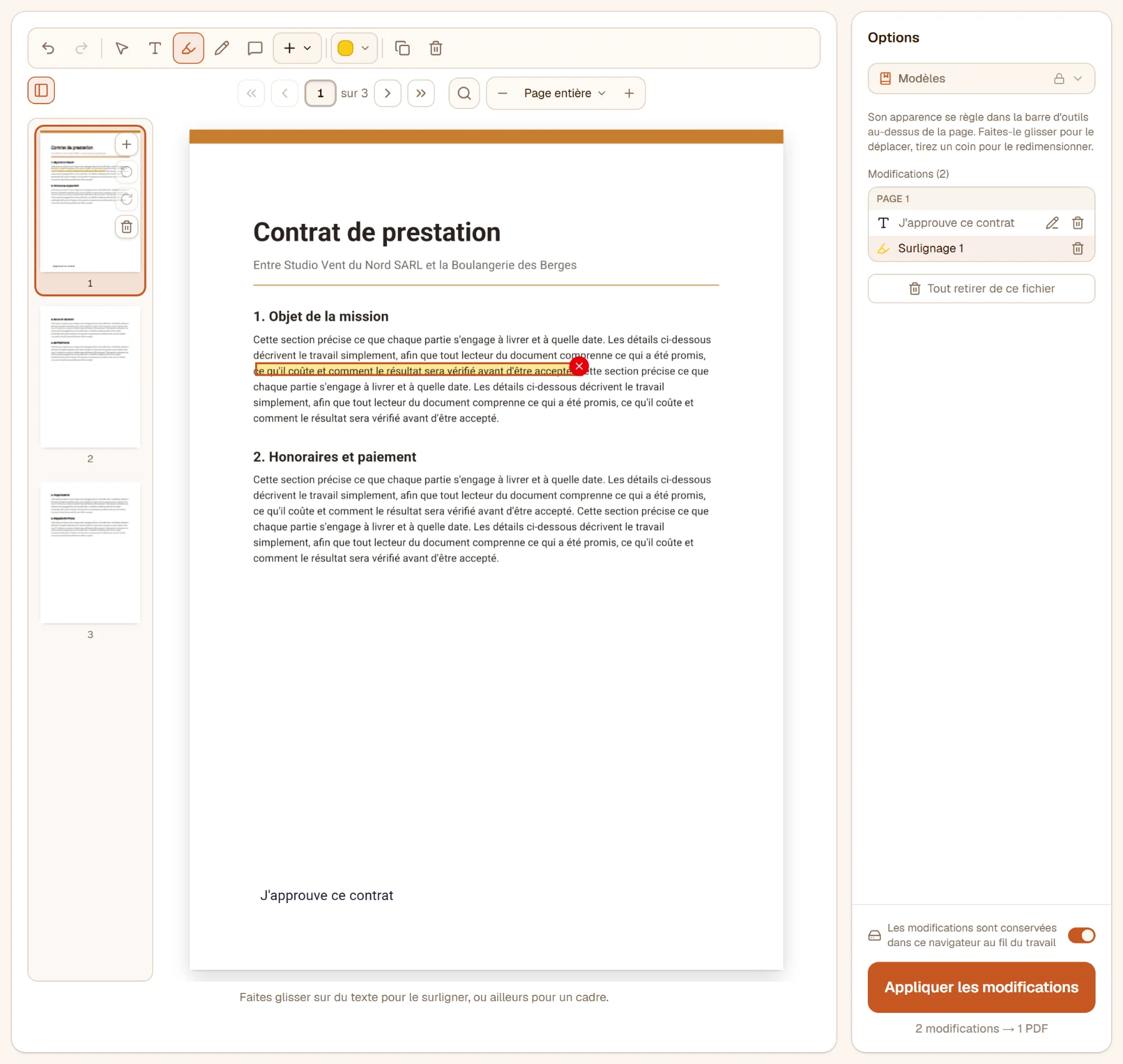Go to the next page

click(387, 93)
